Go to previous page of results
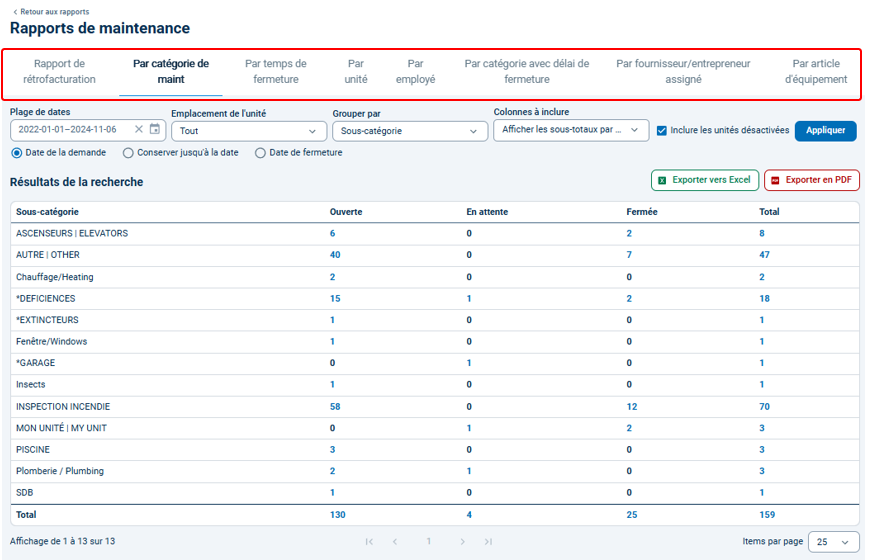Image resolution: width=873 pixels, height=560 pixels. click(x=395, y=542)
